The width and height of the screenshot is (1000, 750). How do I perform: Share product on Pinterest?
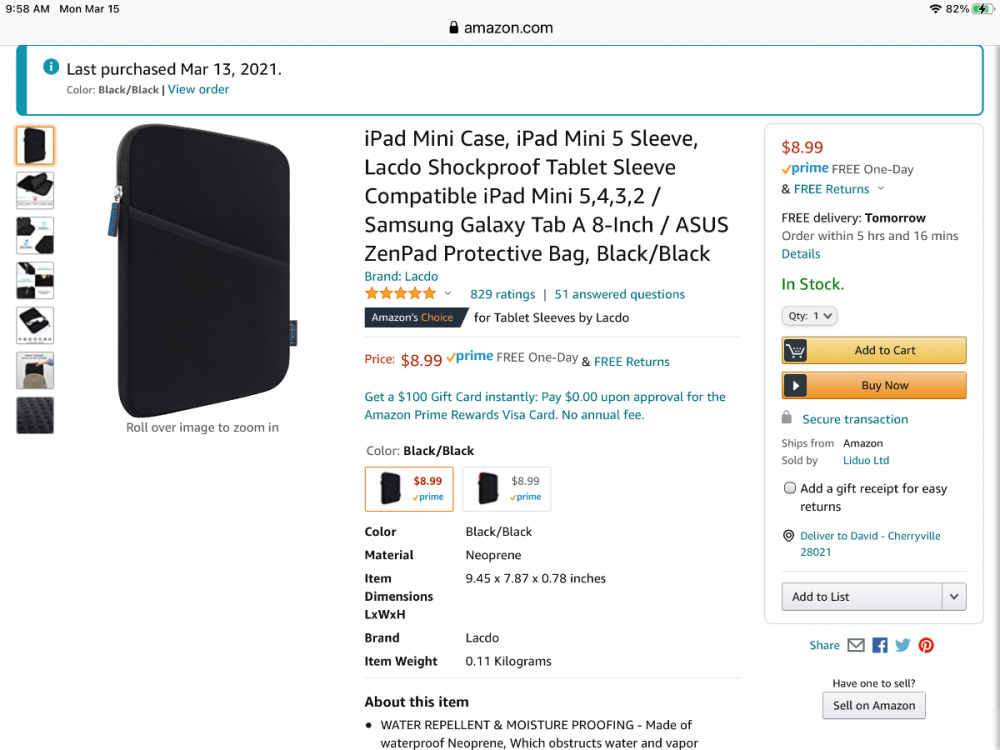(x=926, y=645)
